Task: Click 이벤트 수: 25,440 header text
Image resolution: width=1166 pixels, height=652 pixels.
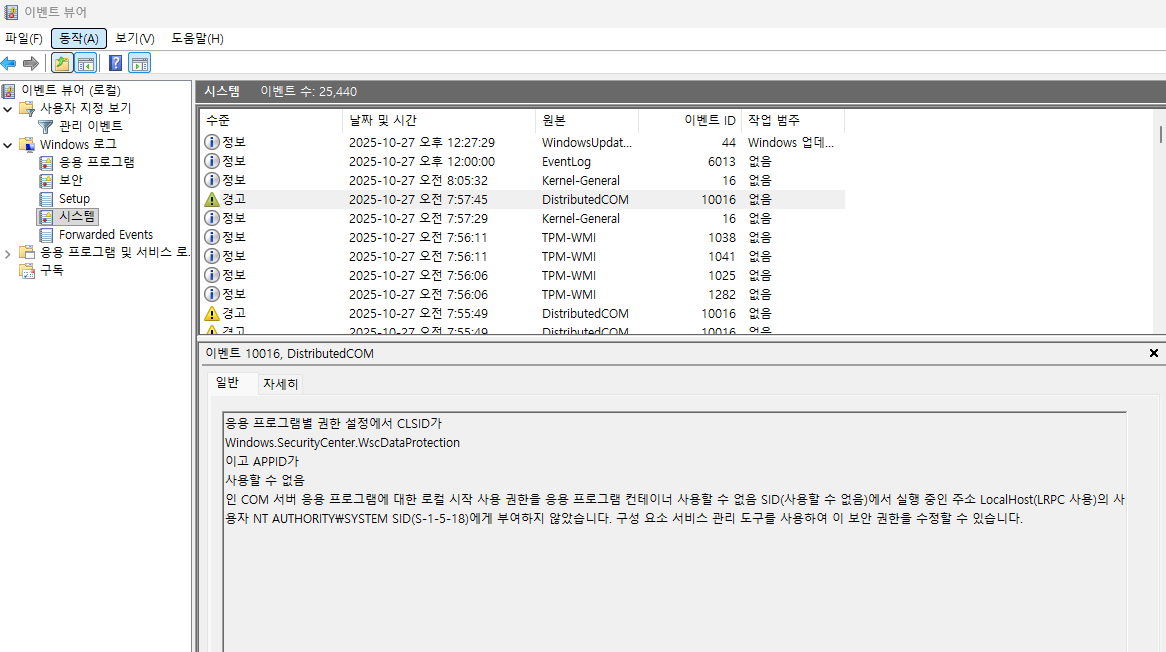Action: [x=309, y=91]
